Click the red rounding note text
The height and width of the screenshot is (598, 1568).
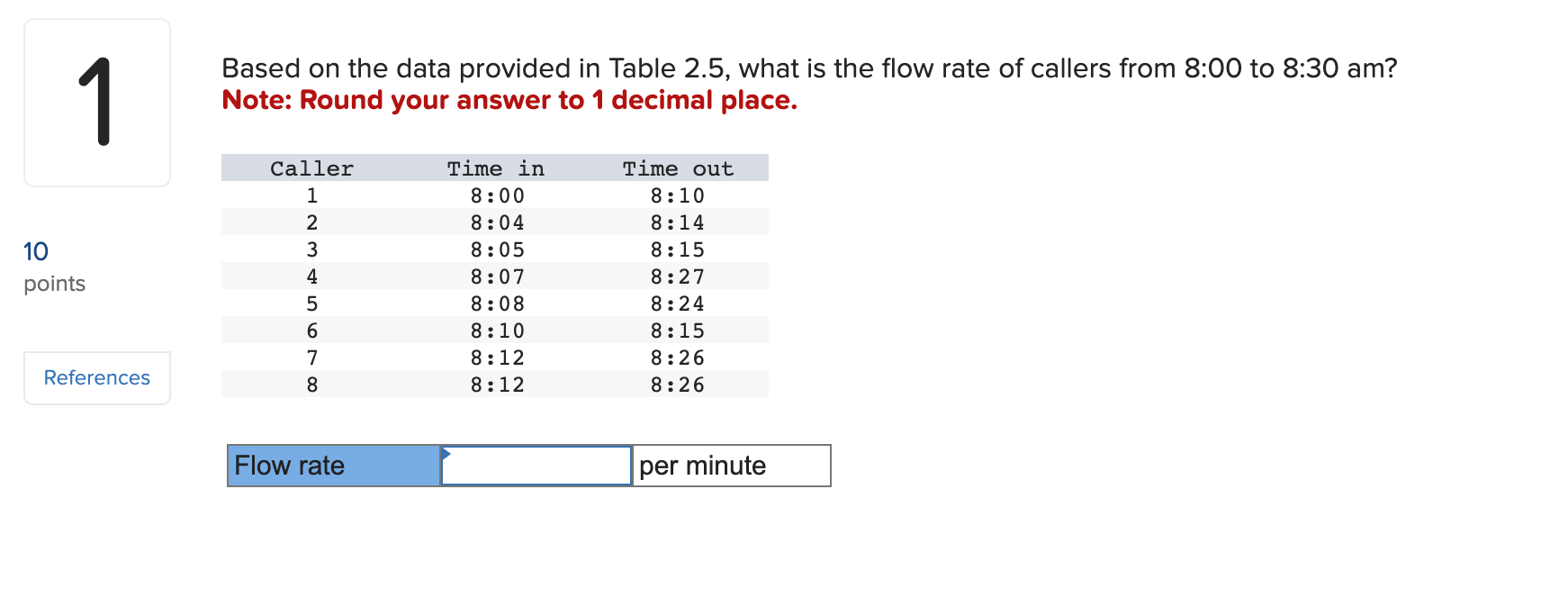point(509,100)
